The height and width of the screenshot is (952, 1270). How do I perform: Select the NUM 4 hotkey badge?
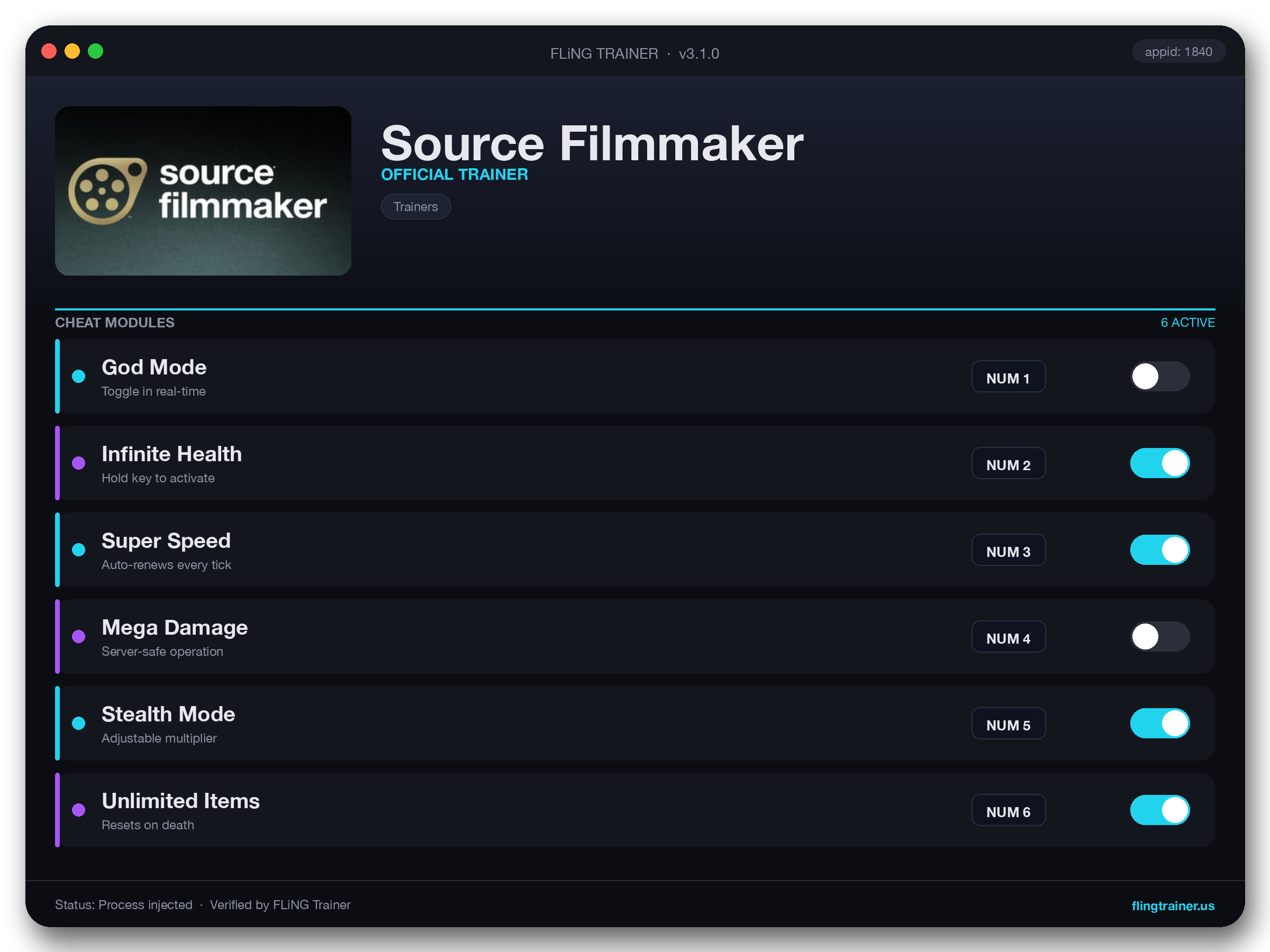(x=1008, y=636)
